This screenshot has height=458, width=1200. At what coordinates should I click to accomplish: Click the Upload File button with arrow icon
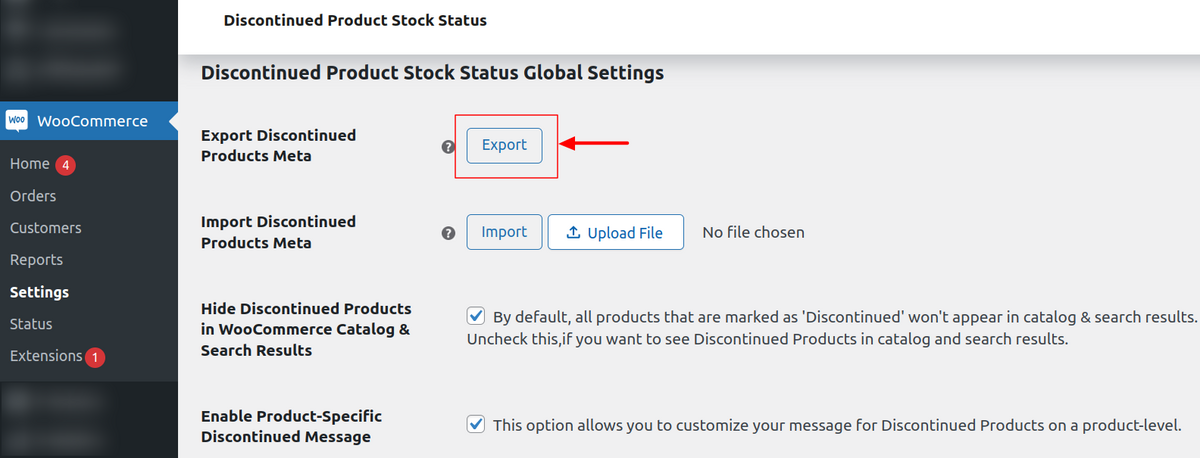click(x=615, y=232)
